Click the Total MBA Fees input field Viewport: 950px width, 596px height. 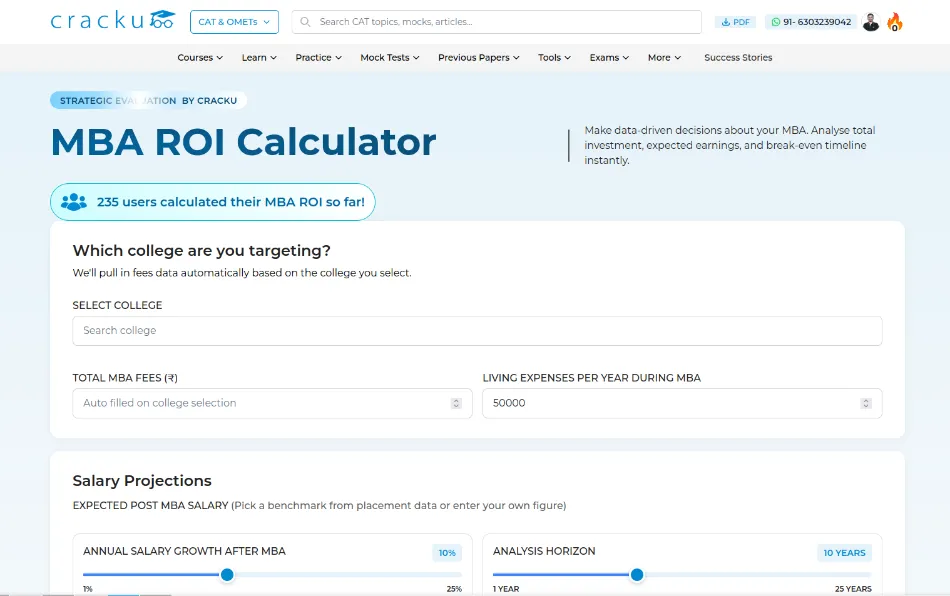272,403
